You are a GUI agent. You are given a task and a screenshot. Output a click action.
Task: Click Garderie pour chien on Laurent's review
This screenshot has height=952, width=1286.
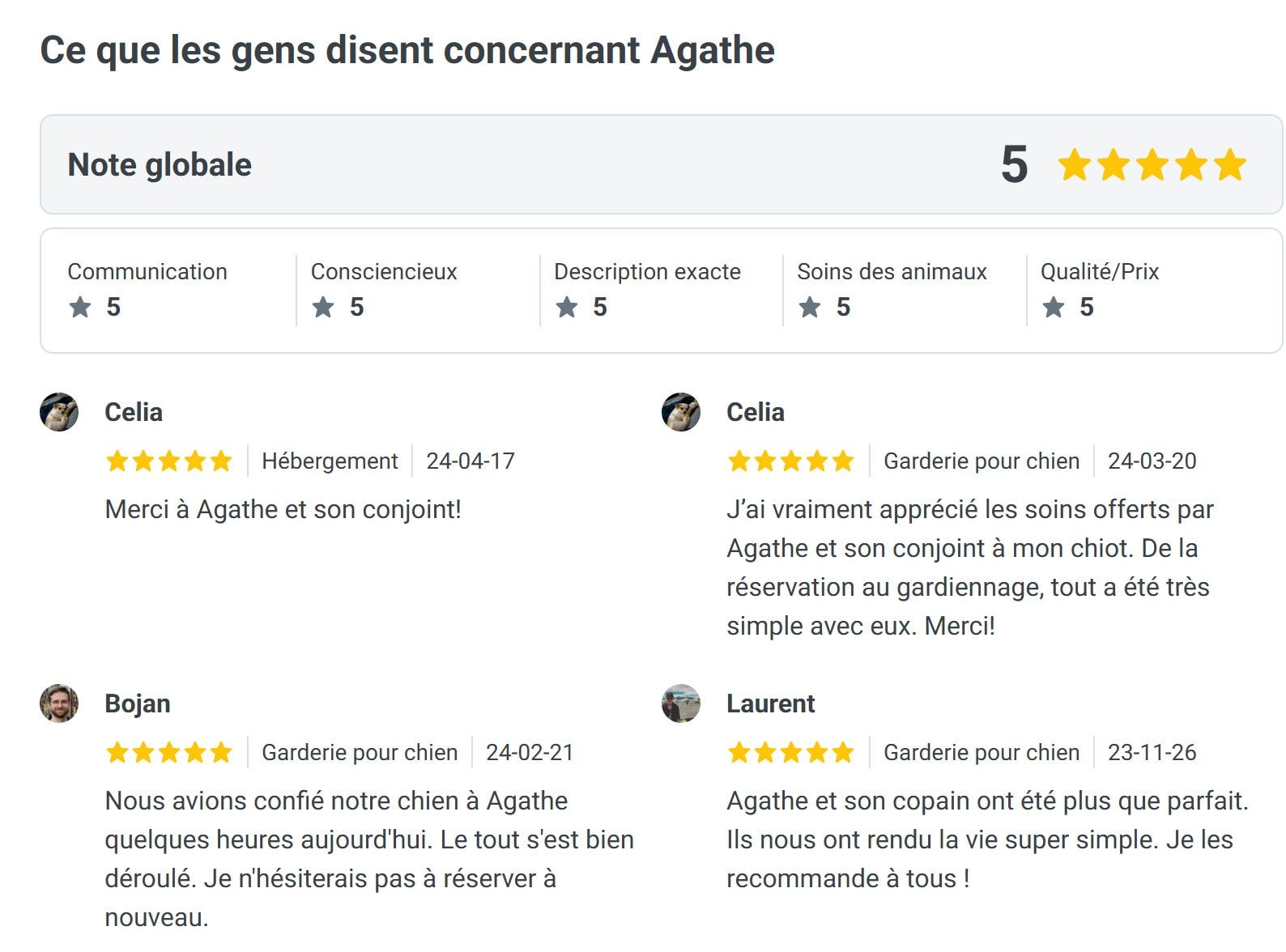(982, 753)
